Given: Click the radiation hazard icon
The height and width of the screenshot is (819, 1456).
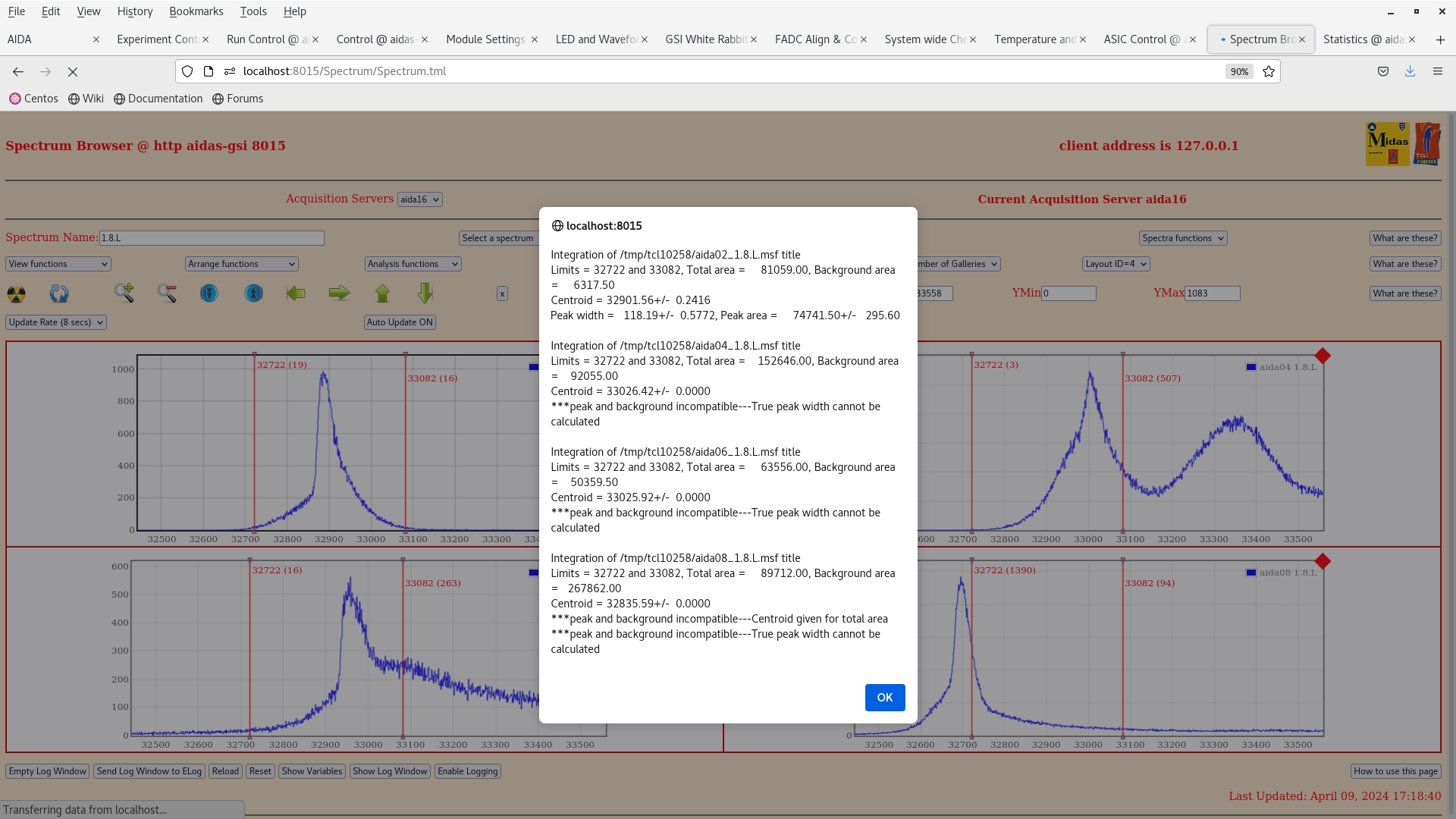Looking at the screenshot, I should pyautogui.click(x=16, y=293).
